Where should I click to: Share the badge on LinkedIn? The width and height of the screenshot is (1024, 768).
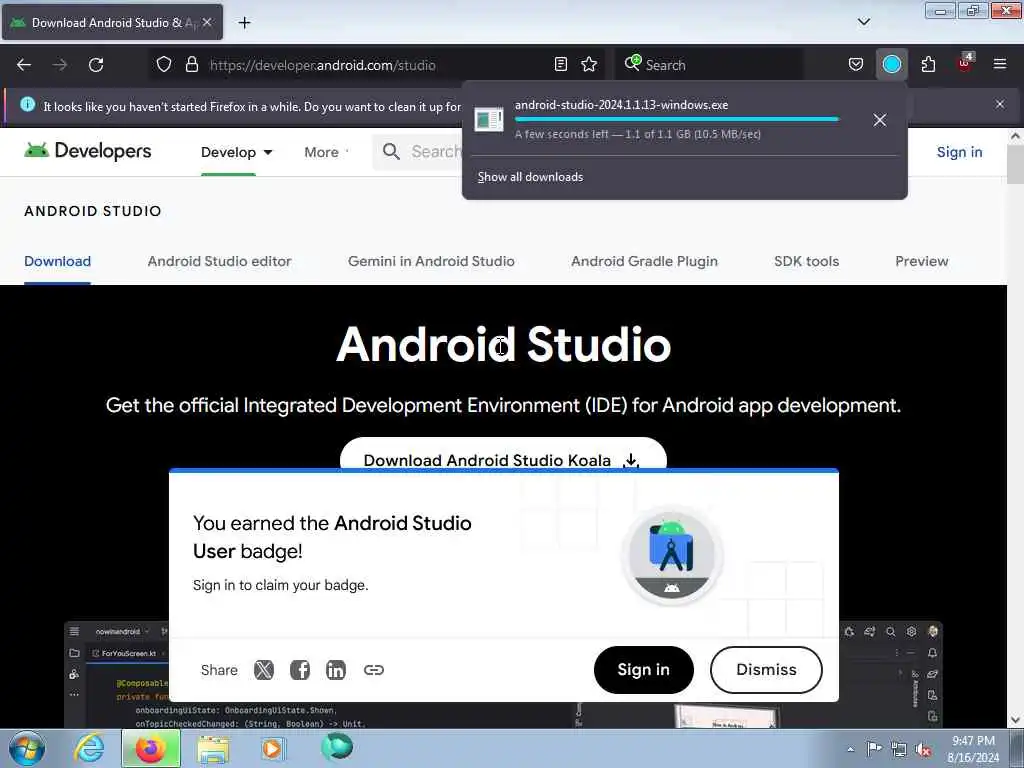coord(336,670)
